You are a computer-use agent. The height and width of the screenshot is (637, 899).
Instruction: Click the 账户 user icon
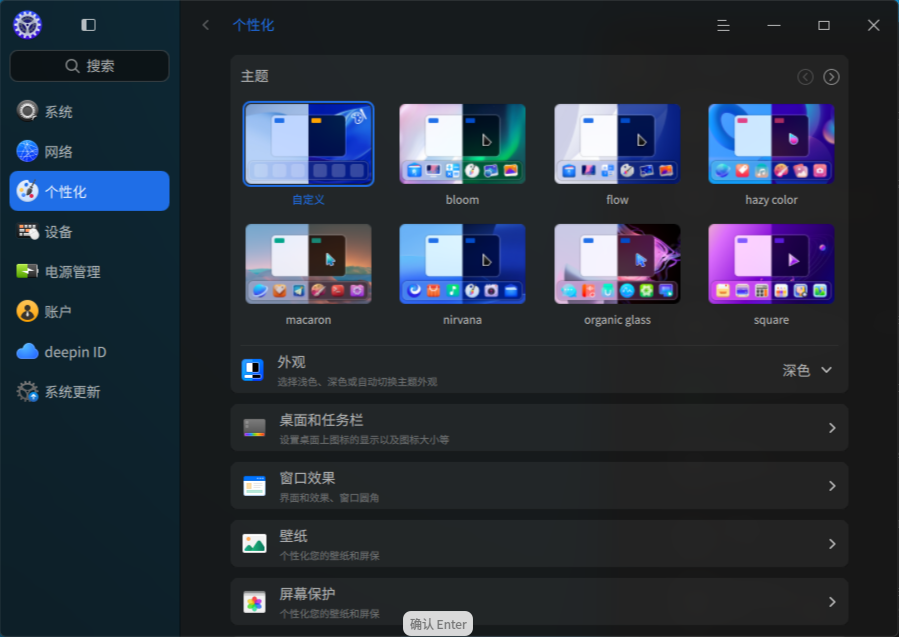(27, 311)
